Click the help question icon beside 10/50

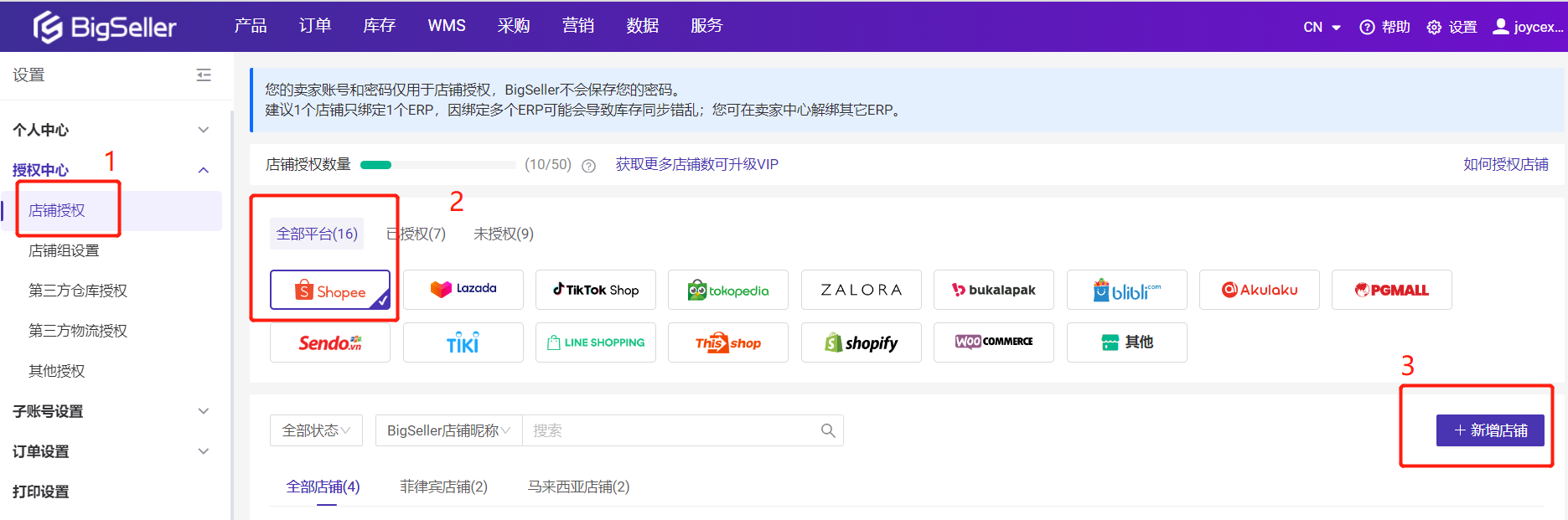[x=589, y=166]
